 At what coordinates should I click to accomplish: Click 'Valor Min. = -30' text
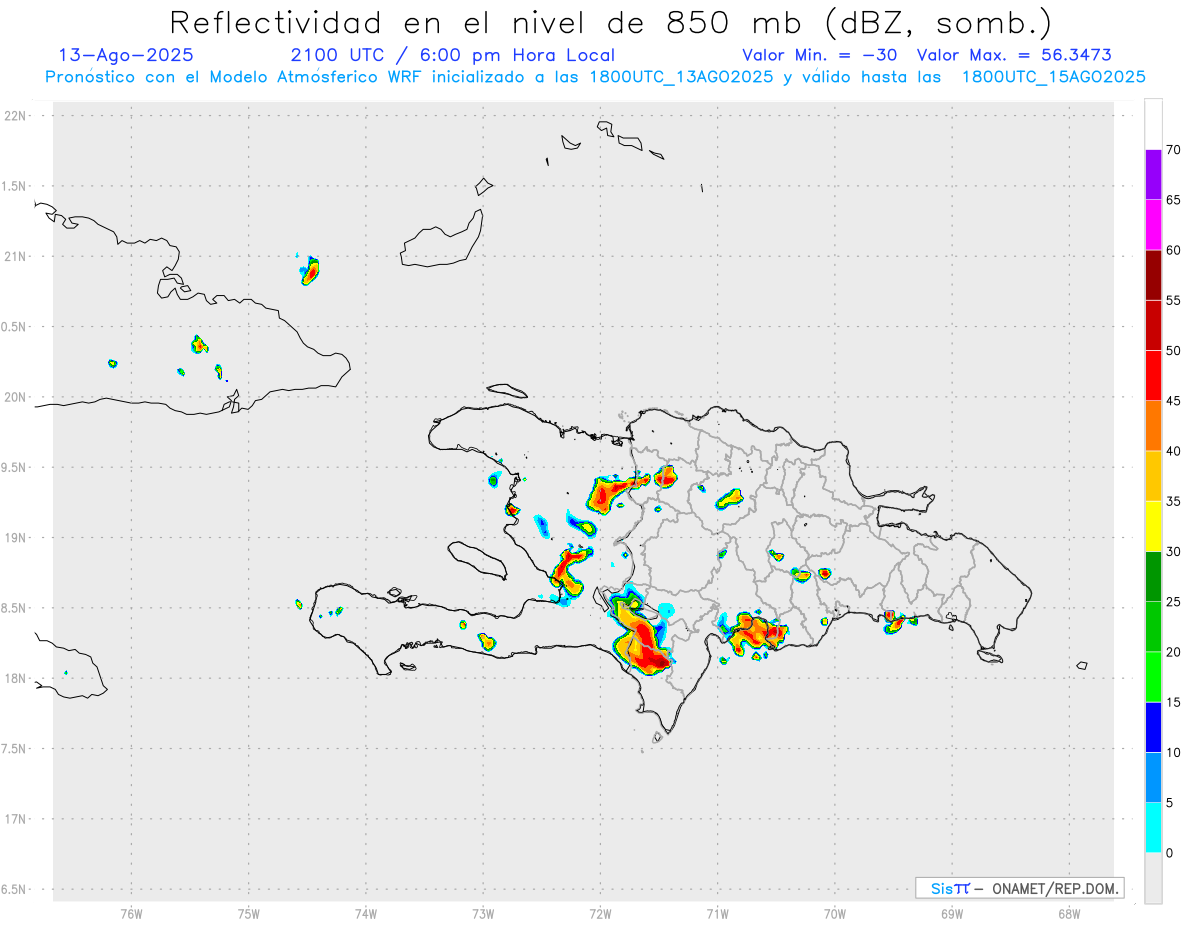pyautogui.click(x=819, y=55)
